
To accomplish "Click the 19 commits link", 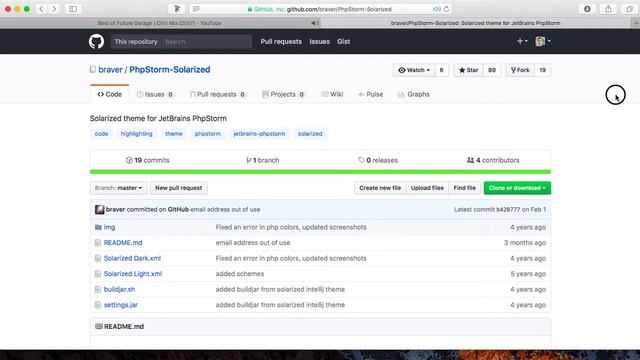I will [148, 160].
